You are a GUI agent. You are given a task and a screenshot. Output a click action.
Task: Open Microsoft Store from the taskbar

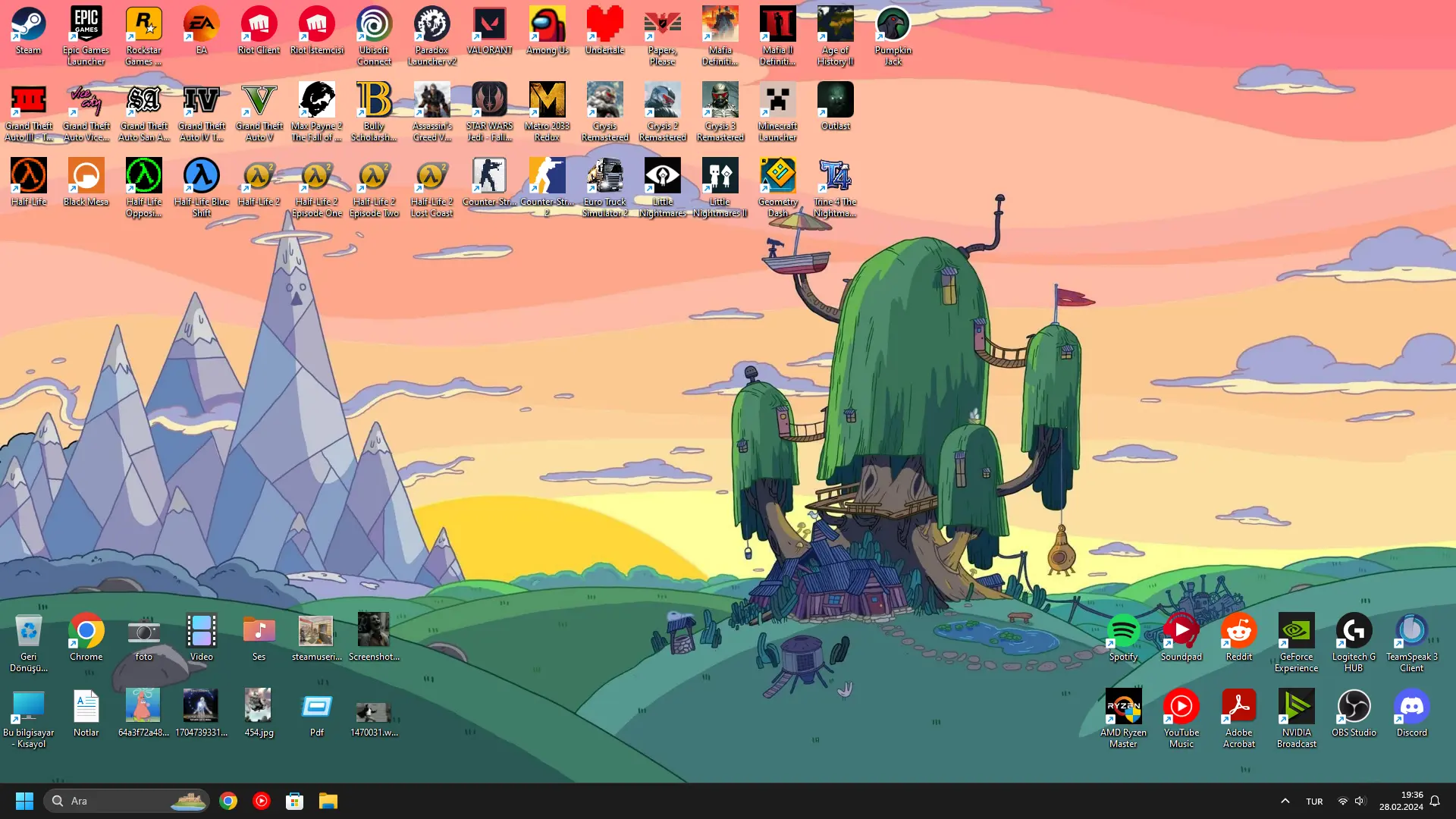pyautogui.click(x=295, y=801)
